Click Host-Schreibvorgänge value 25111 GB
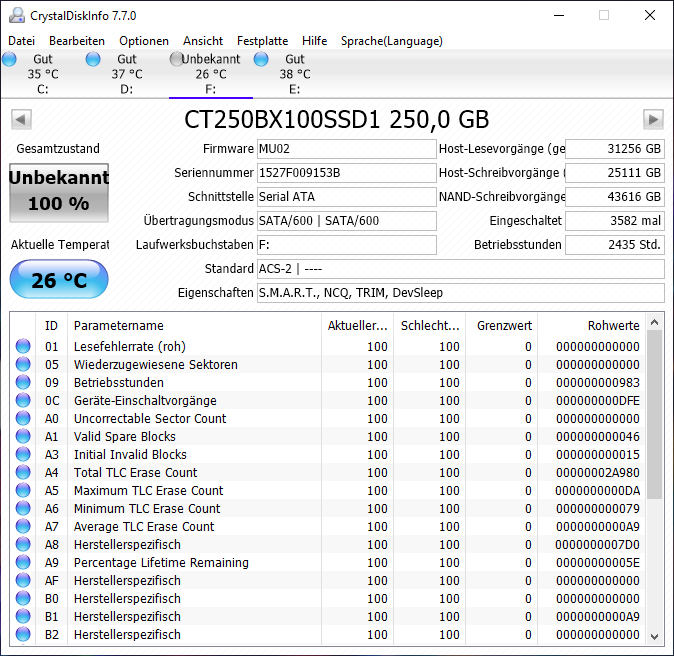674x656 pixels. pyautogui.click(x=615, y=173)
